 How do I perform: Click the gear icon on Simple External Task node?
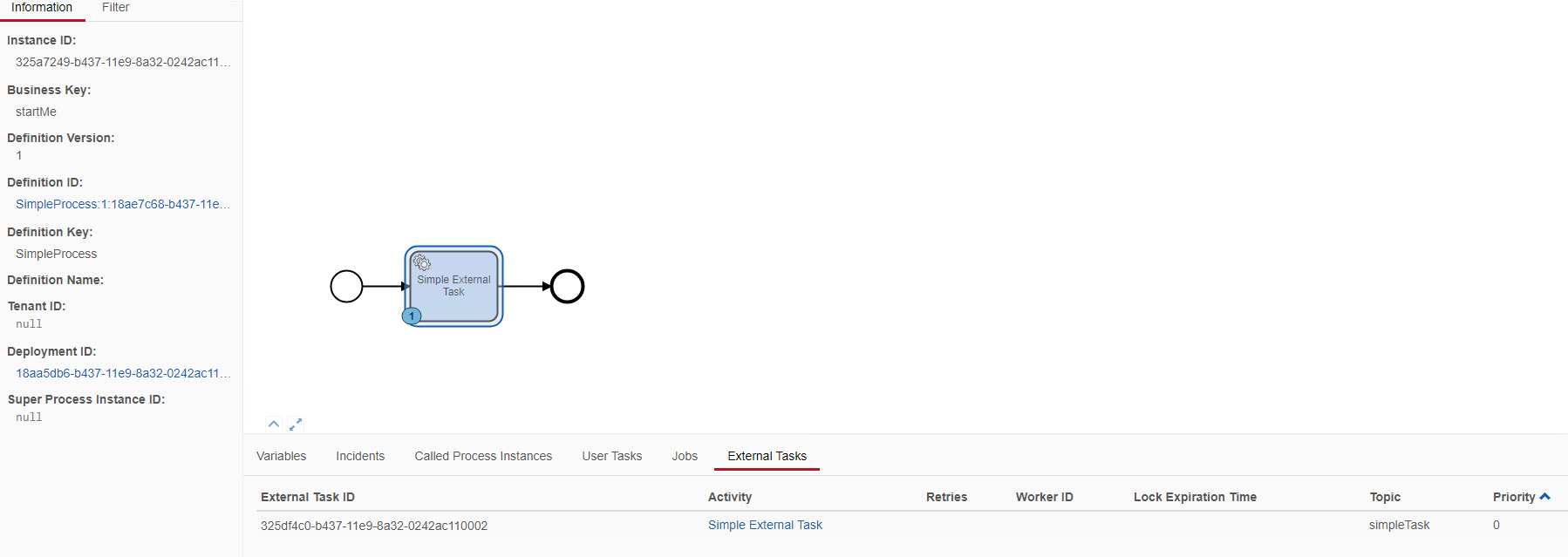click(422, 262)
